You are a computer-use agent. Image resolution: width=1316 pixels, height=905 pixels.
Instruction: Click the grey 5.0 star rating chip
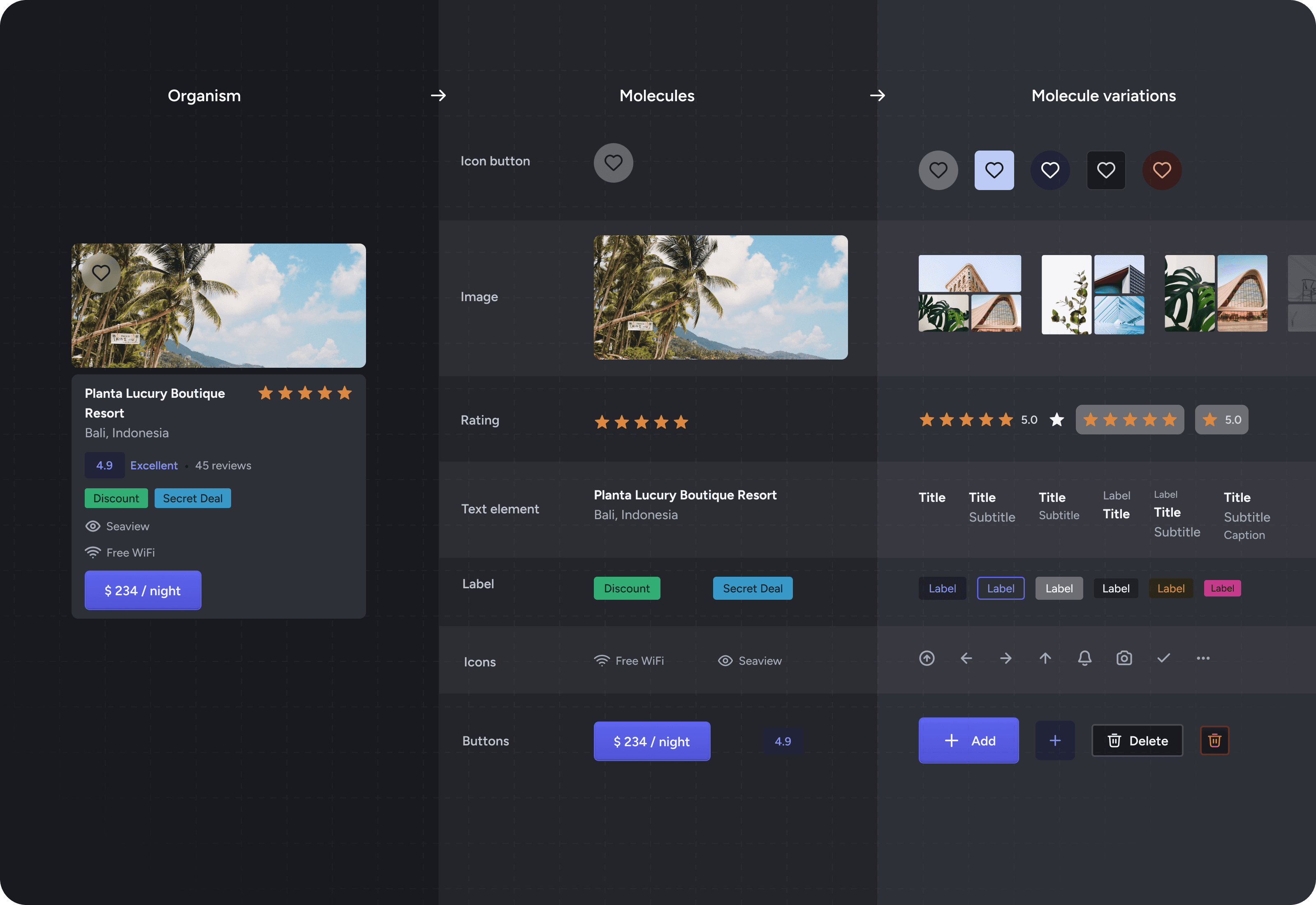pyautogui.click(x=1221, y=420)
